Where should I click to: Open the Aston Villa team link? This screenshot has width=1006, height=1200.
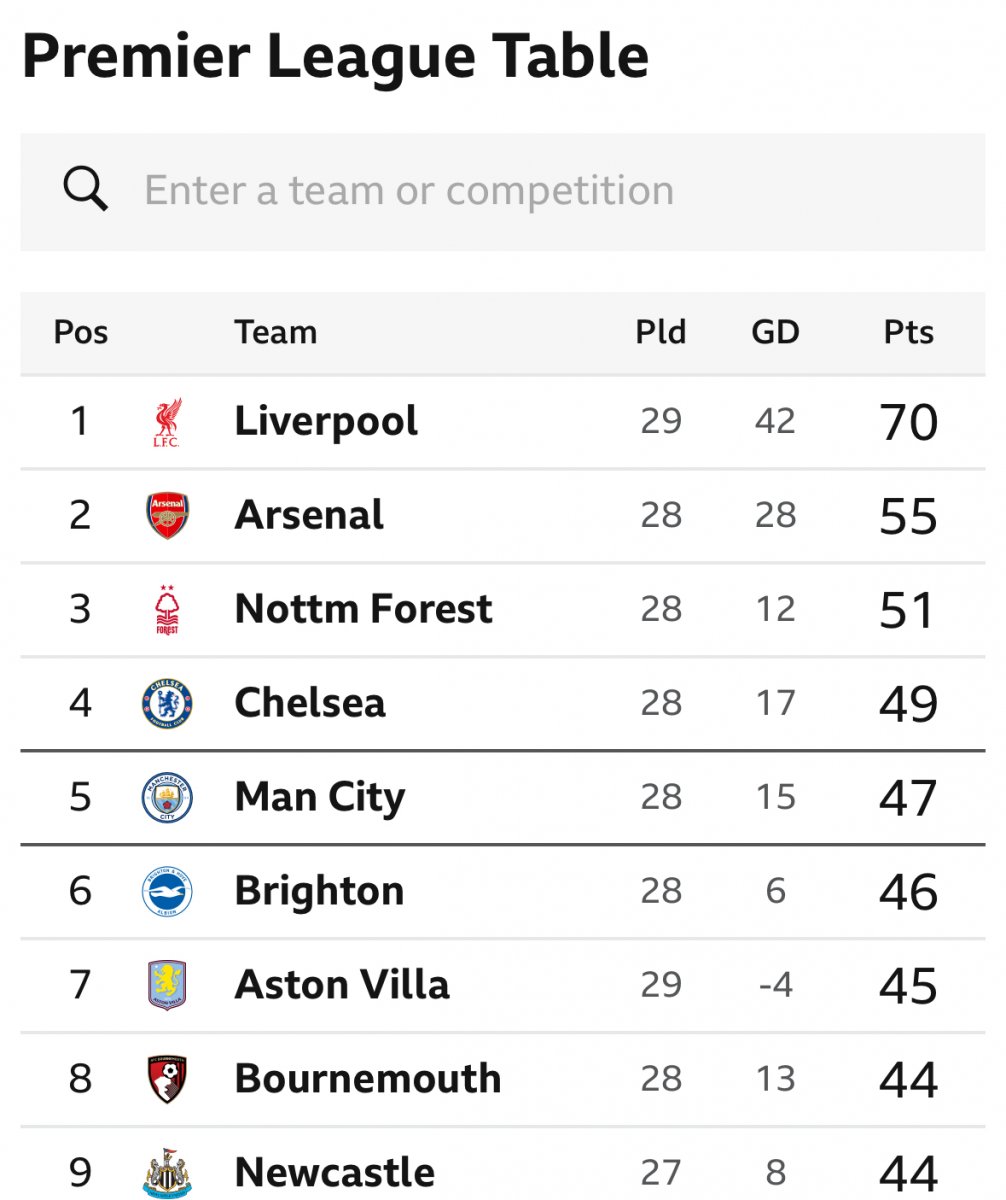coord(342,986)
